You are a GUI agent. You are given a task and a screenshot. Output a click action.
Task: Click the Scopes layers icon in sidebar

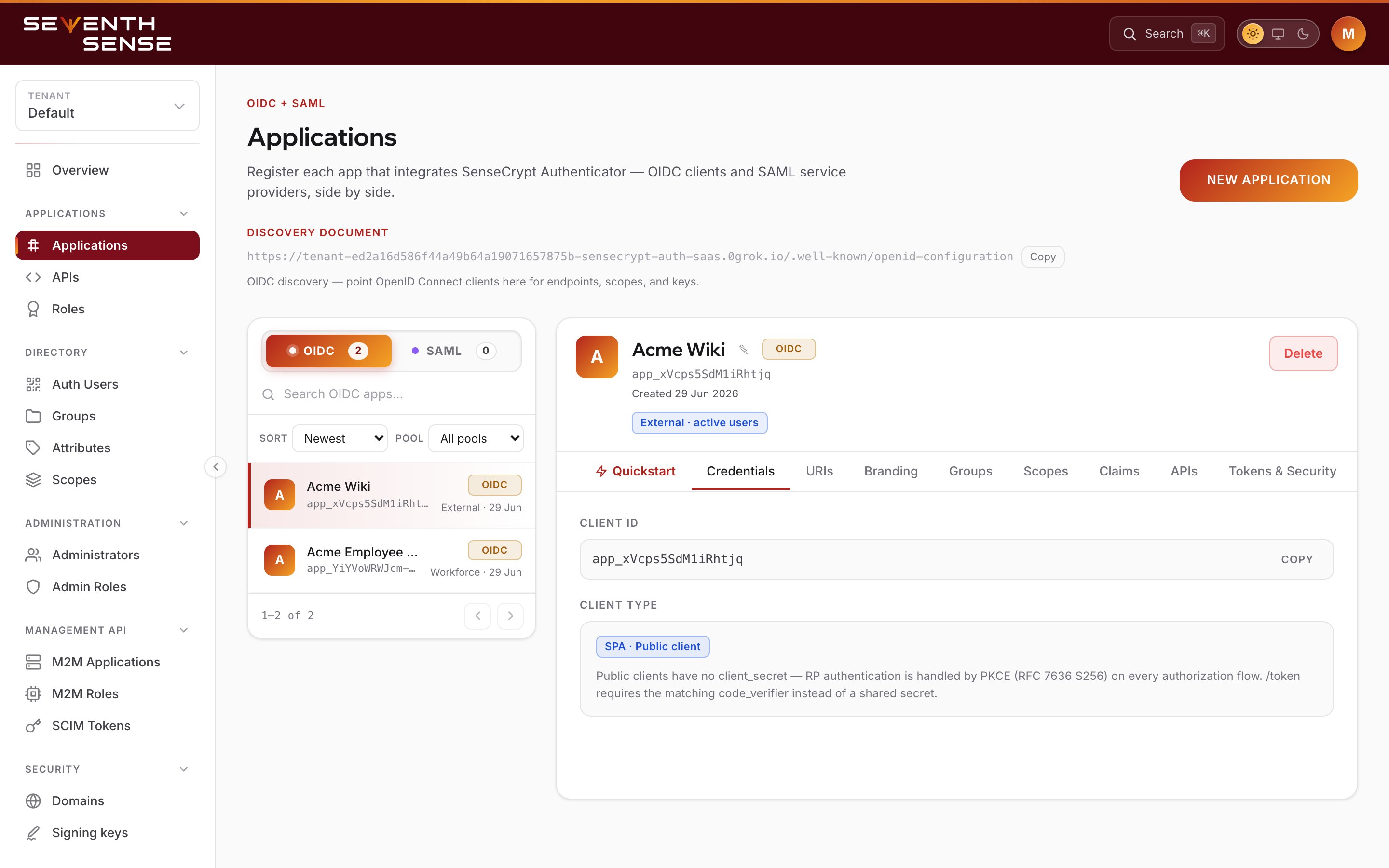click(33, 480)
